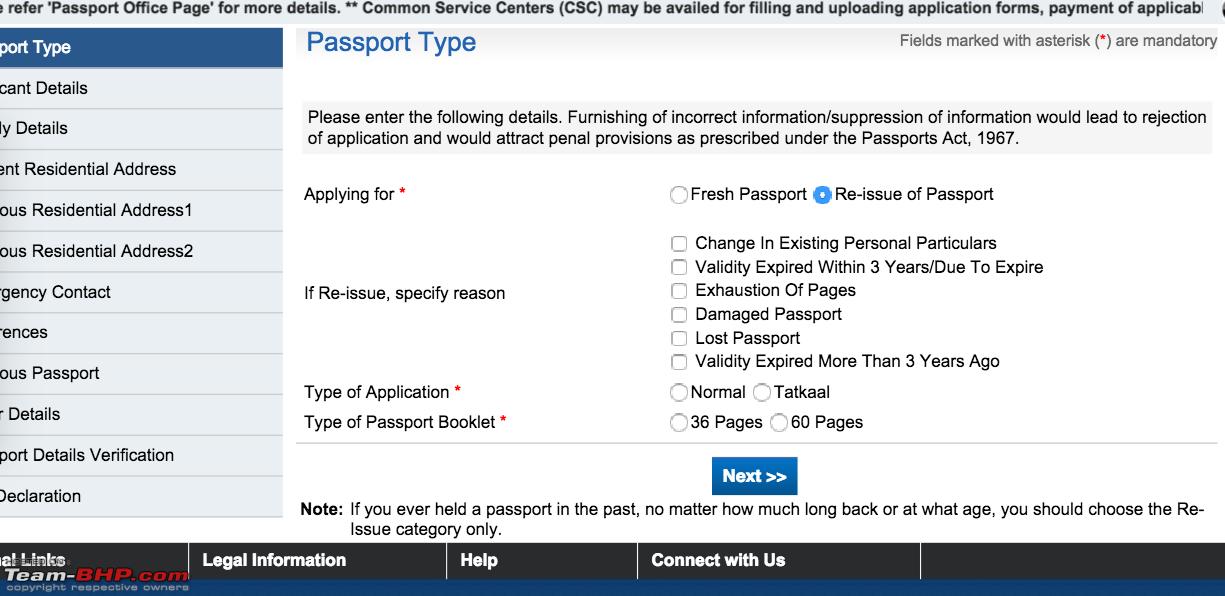Select the 60 Pages booklet option

coord(779,423)
